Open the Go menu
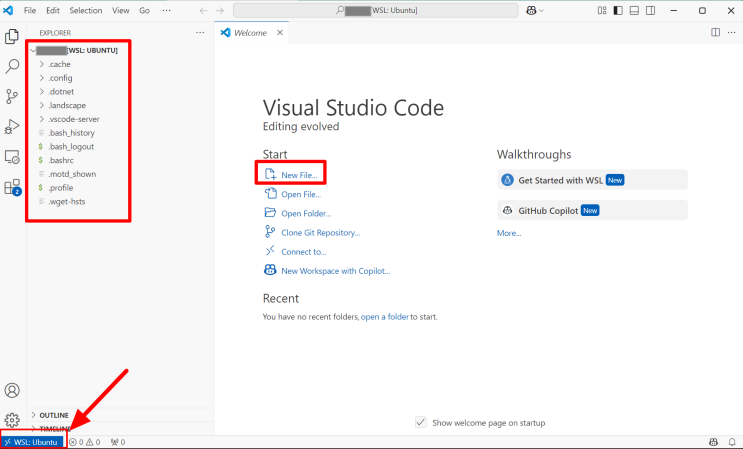This screenshot has width=743, height=449. coord(145,10)
